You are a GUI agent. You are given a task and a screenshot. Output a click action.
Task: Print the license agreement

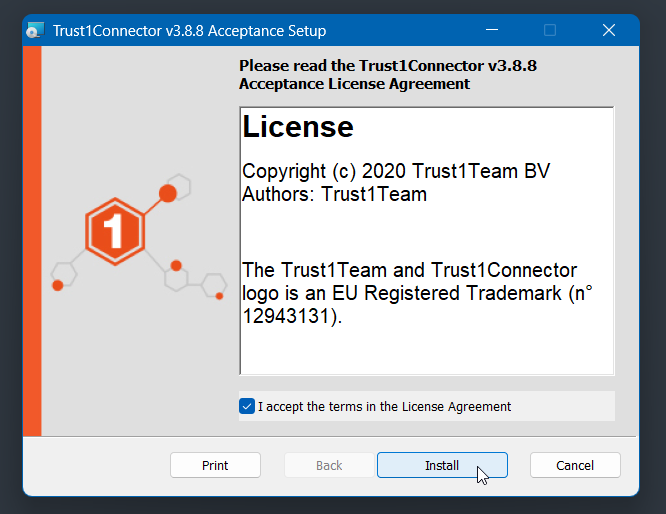(x=215, y=465)
